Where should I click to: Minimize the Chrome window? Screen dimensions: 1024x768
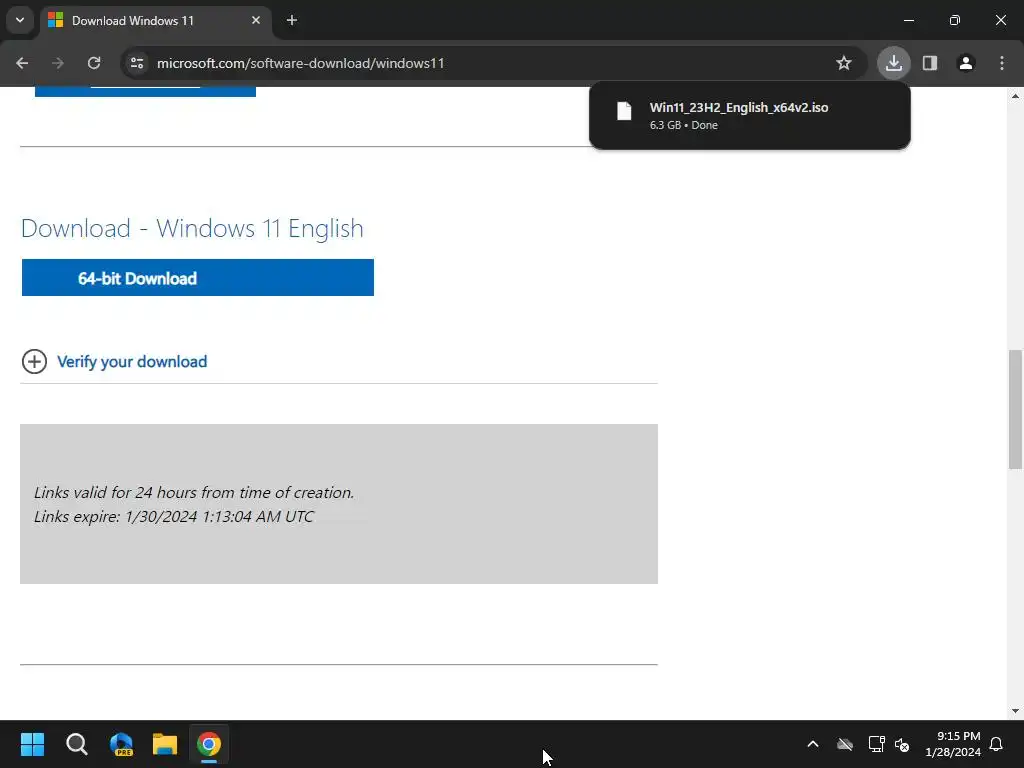[908, 20]
